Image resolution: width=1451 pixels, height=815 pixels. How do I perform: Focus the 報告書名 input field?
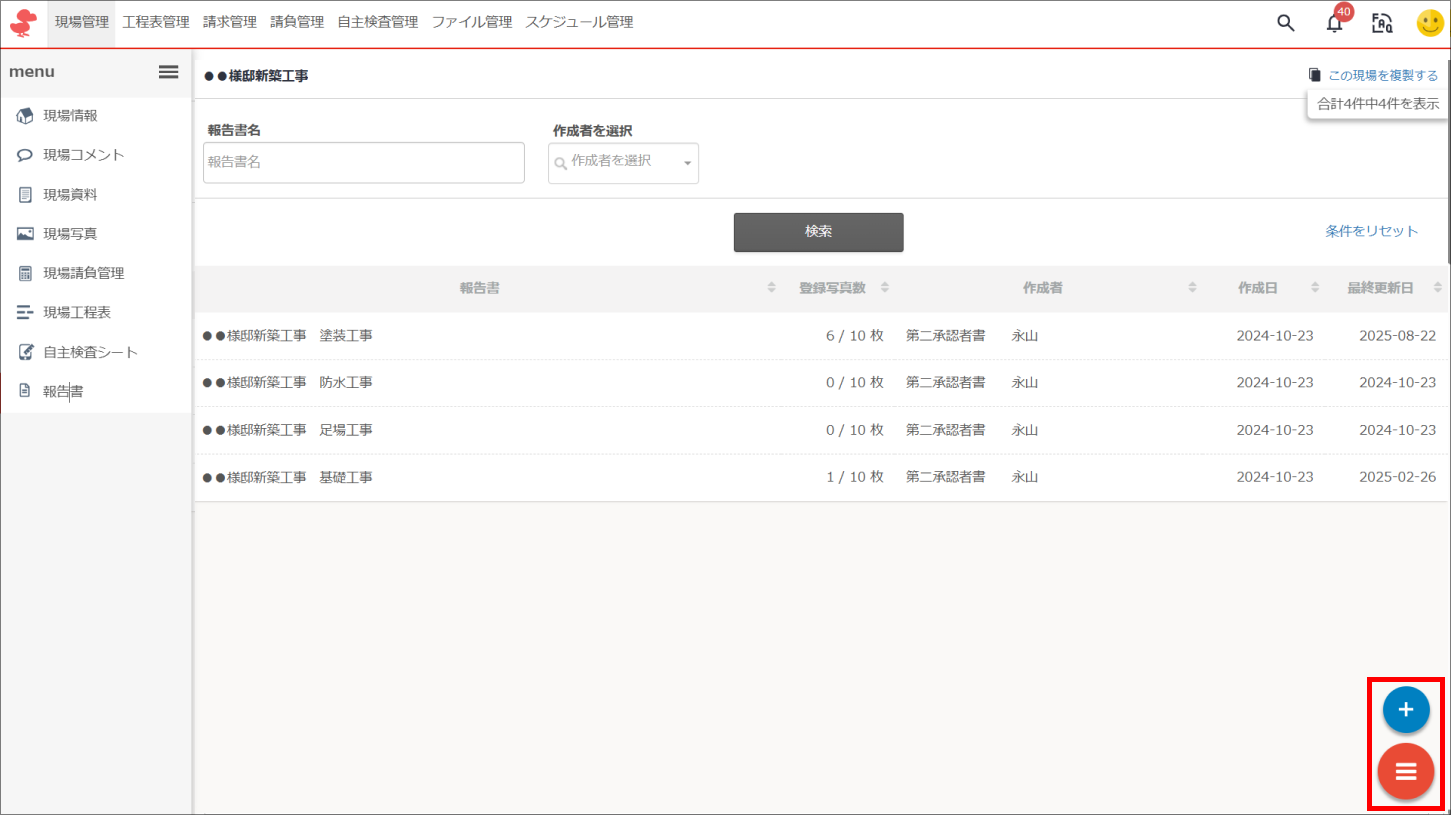(x=364, y=163)
